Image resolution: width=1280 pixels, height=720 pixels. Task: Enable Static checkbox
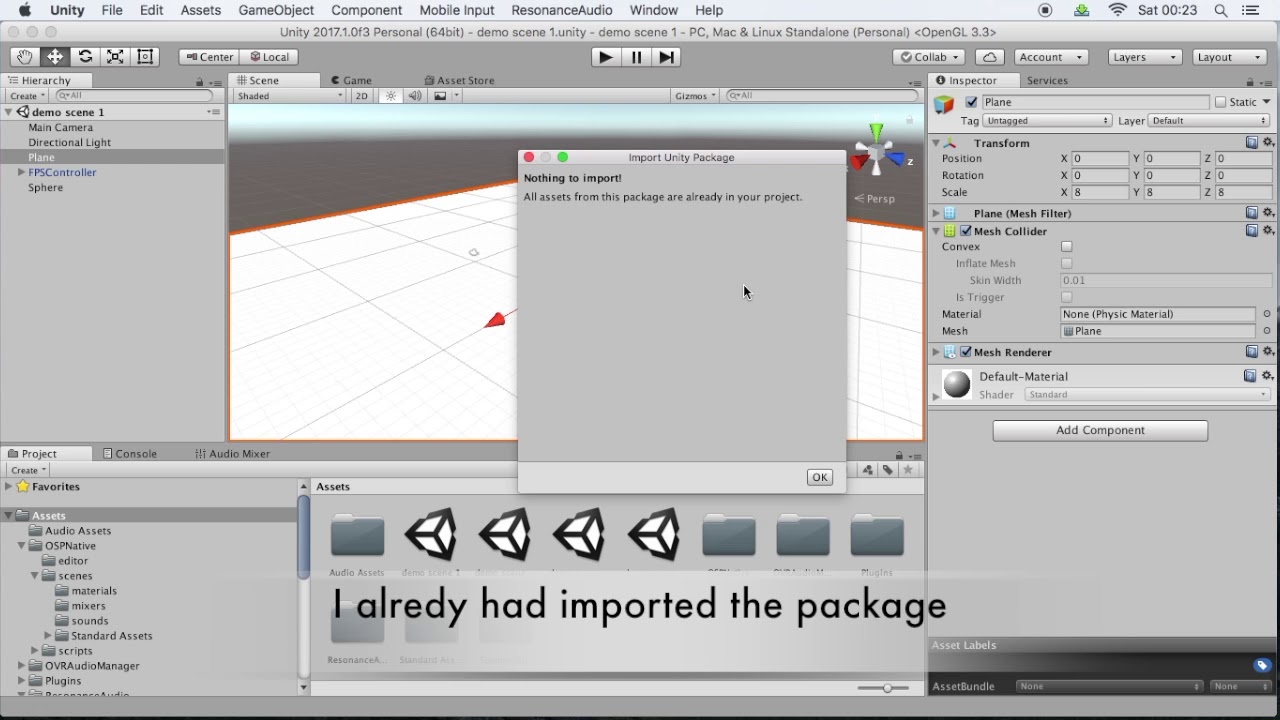[x=1220, y=102]
